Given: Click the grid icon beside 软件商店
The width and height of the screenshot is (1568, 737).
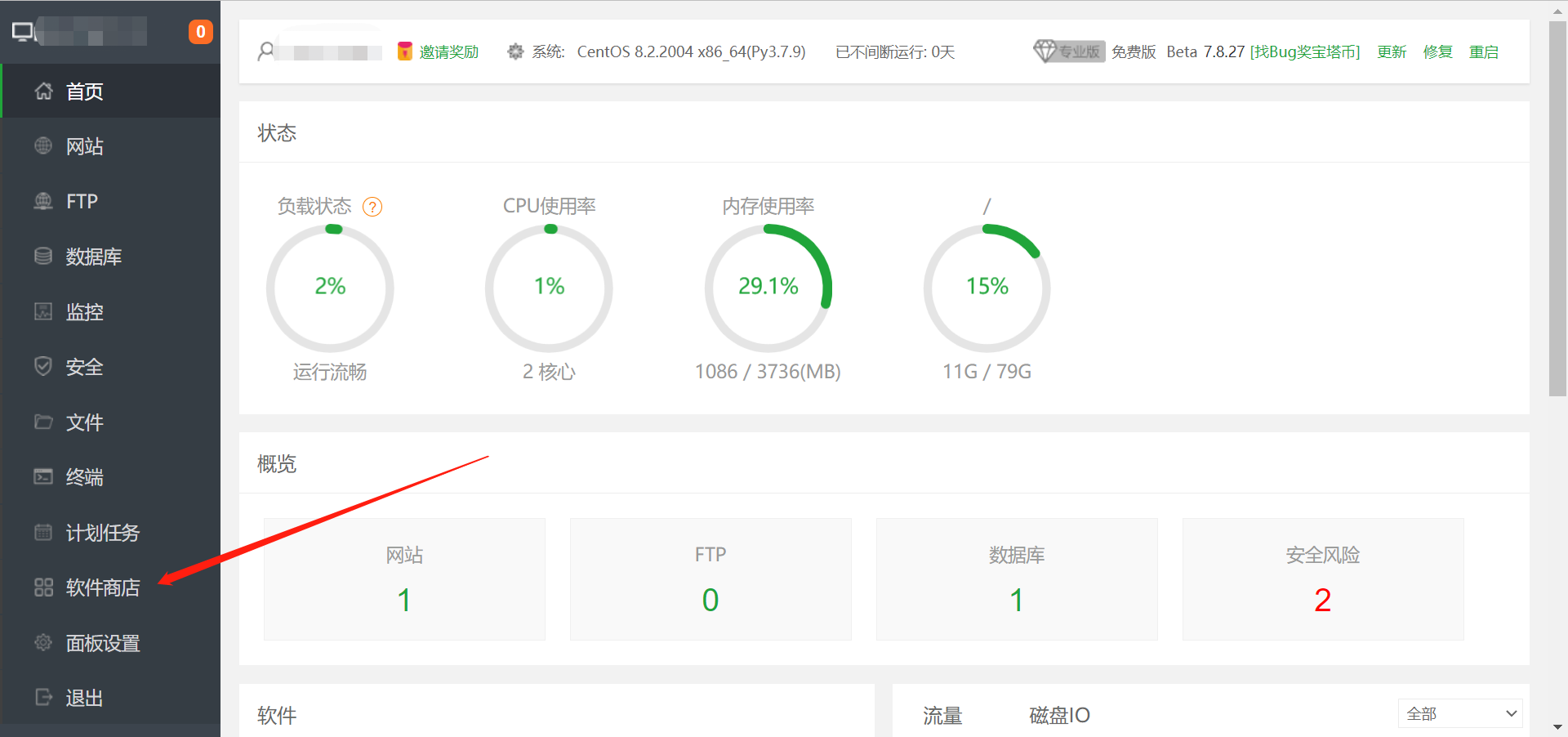Looking at the screenshot, I should click(x=43, y=587).
